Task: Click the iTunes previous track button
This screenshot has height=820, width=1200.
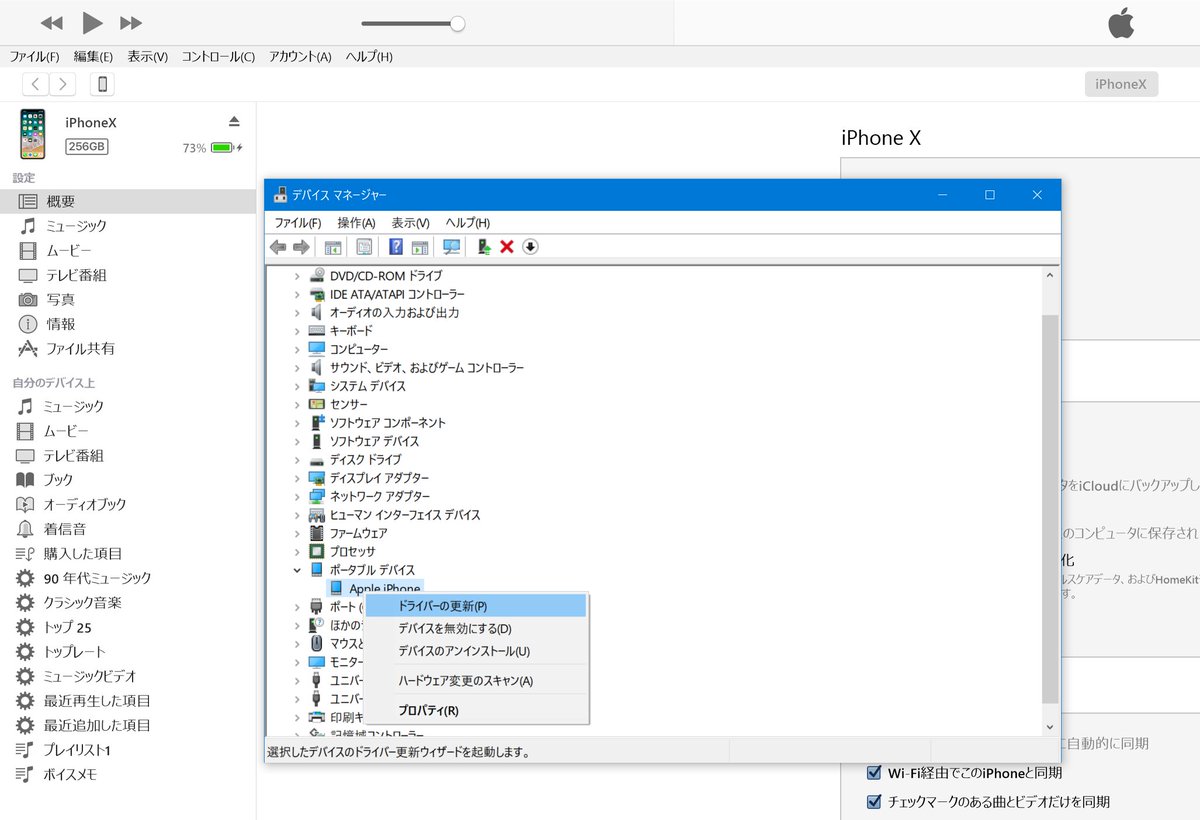Action: 52,22
